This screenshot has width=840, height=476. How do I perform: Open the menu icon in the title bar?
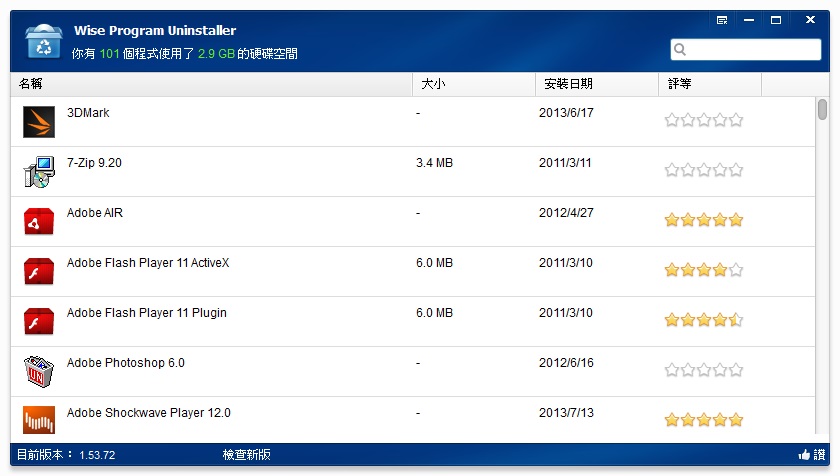pos(722,20)
